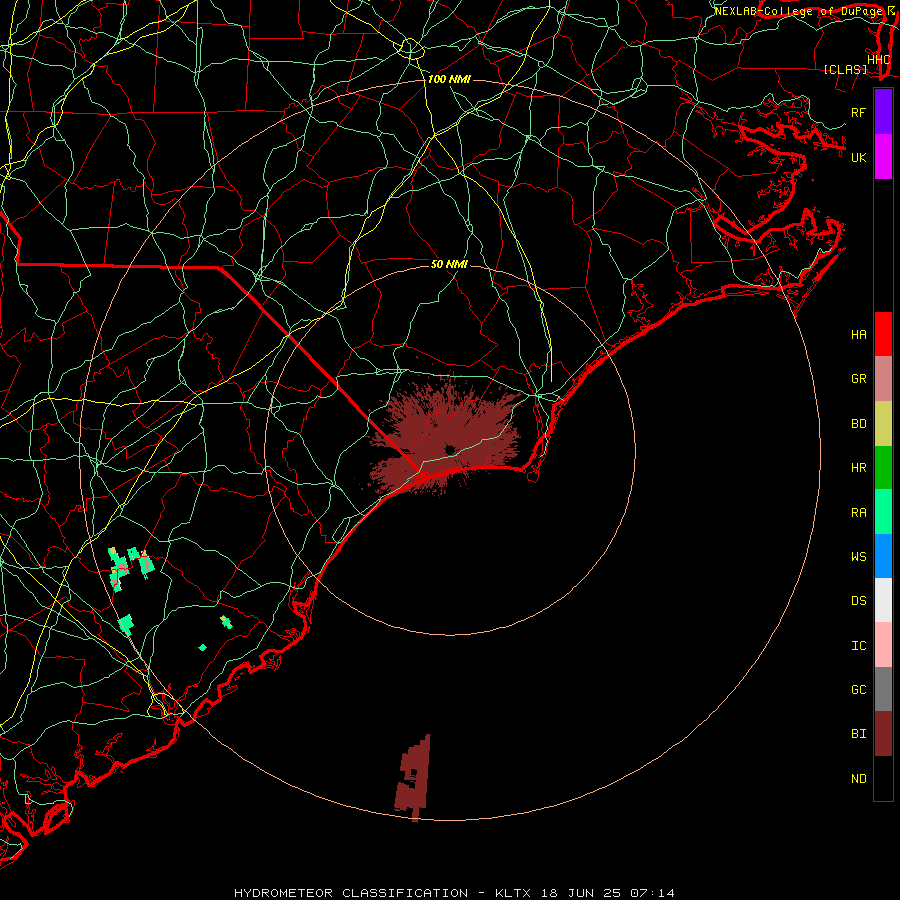Click the 100 NMI range ring label

click(x=449, y=79)
